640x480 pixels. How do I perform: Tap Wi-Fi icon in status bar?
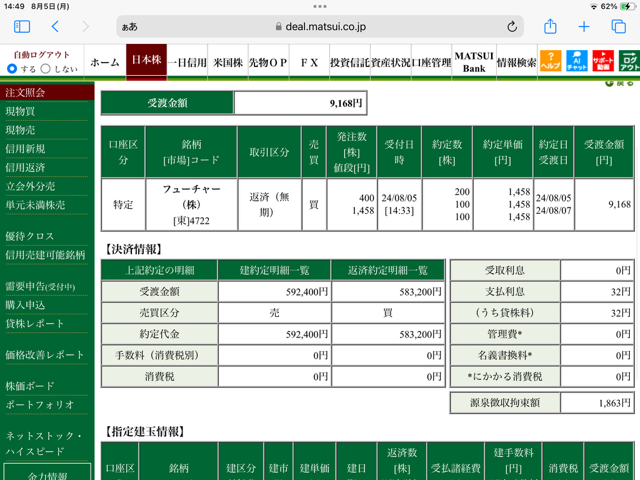click(x=594, y=7)
